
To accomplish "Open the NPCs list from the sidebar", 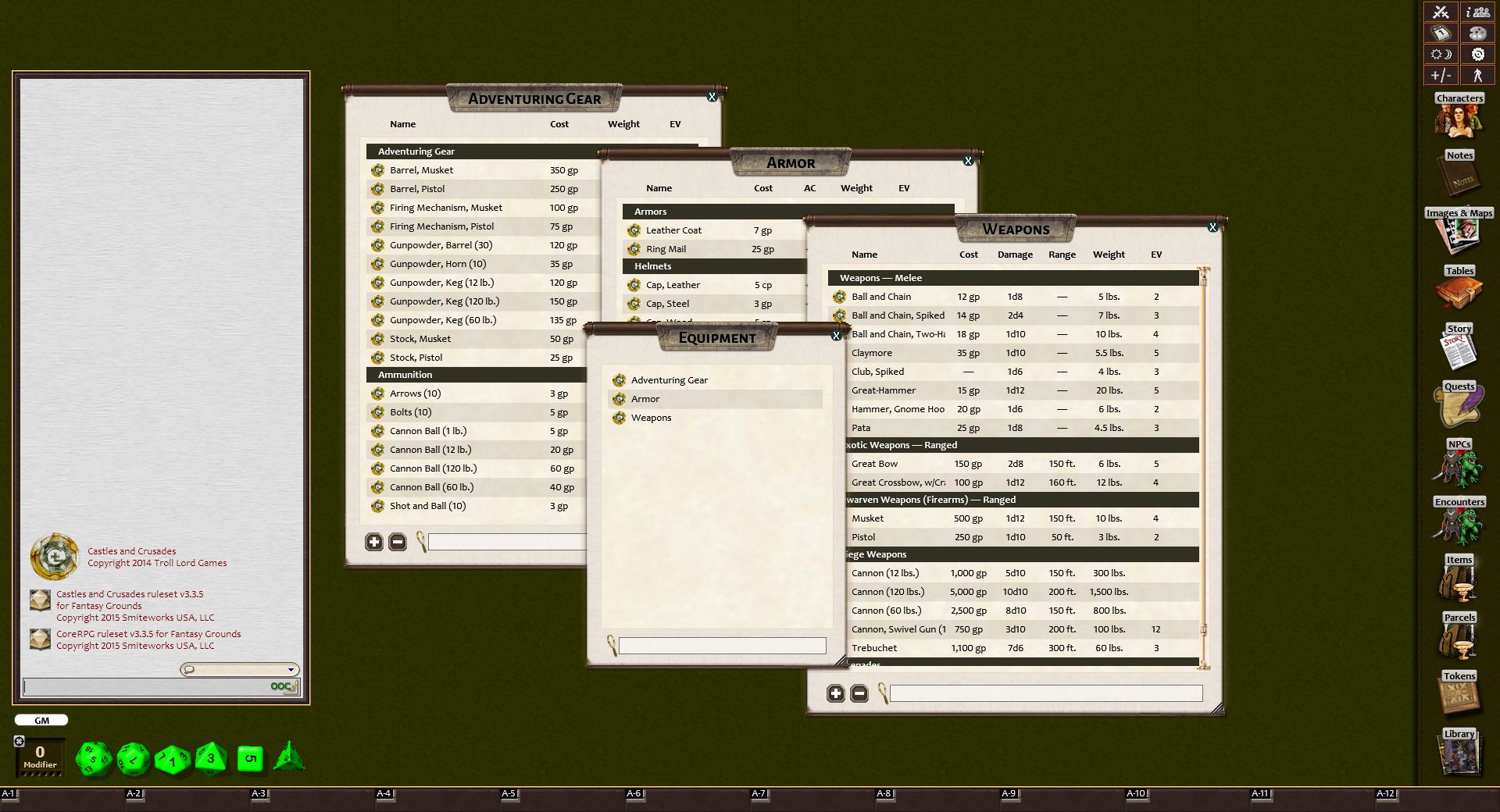I will click(x=1459, y=464).
